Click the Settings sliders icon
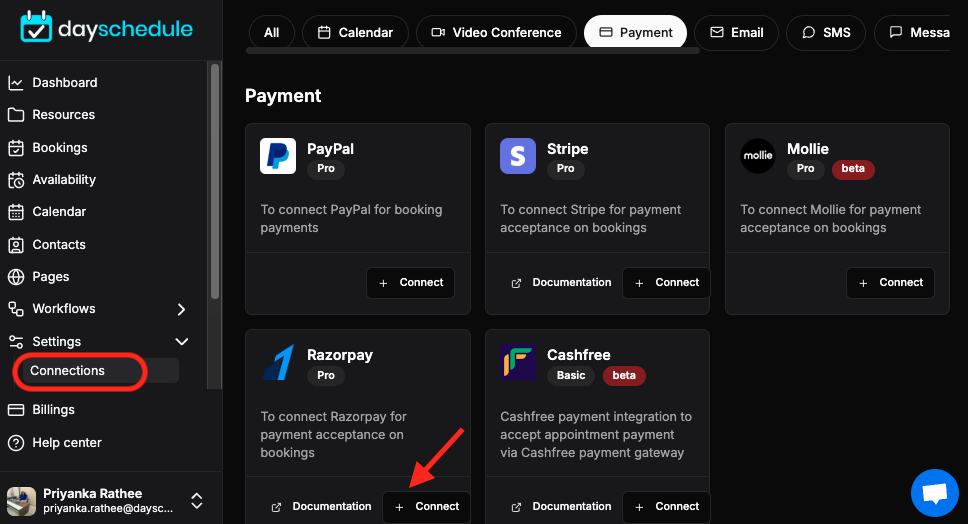Image resolution: width=968 pixels, height=524 pixels. 15,341
